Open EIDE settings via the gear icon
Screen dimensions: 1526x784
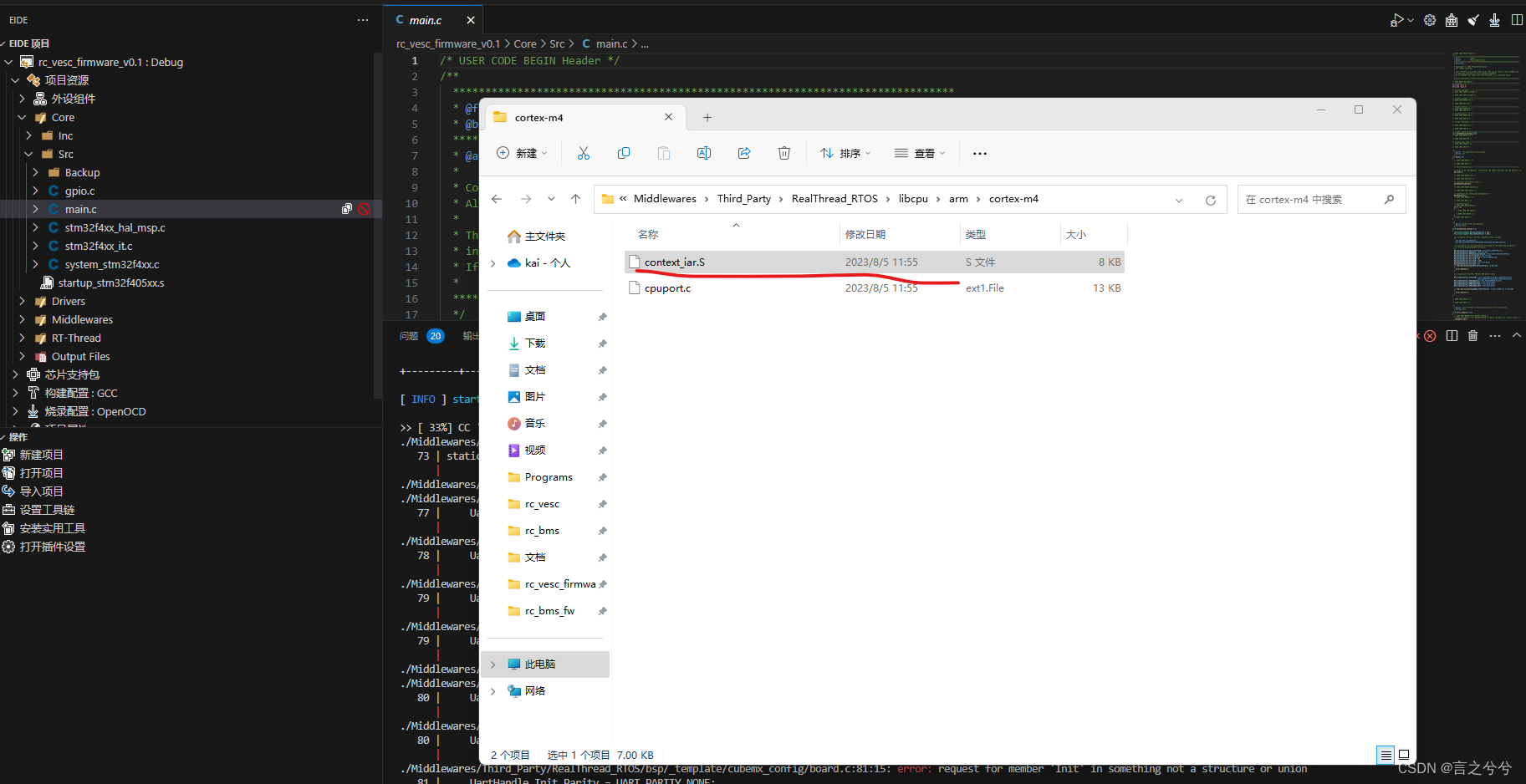(x=1430, y=19)
